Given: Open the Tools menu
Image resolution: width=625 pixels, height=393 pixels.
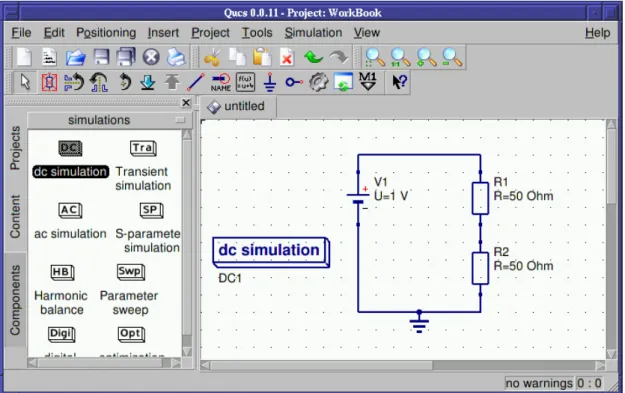Looking at the screenshot, I should click(257, 33).
